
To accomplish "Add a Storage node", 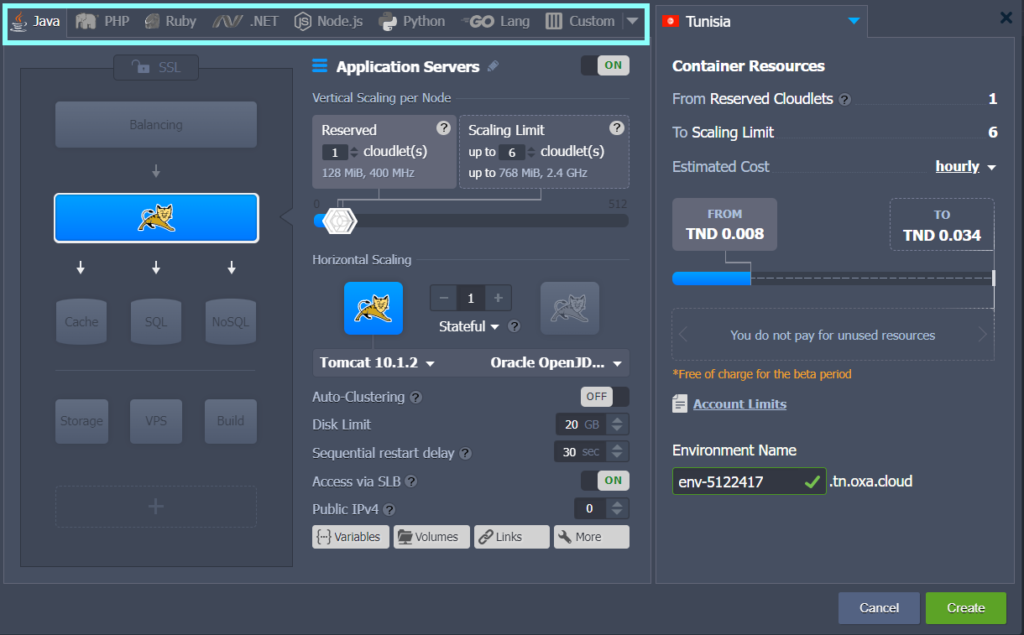I will click(x=82, y=421).
